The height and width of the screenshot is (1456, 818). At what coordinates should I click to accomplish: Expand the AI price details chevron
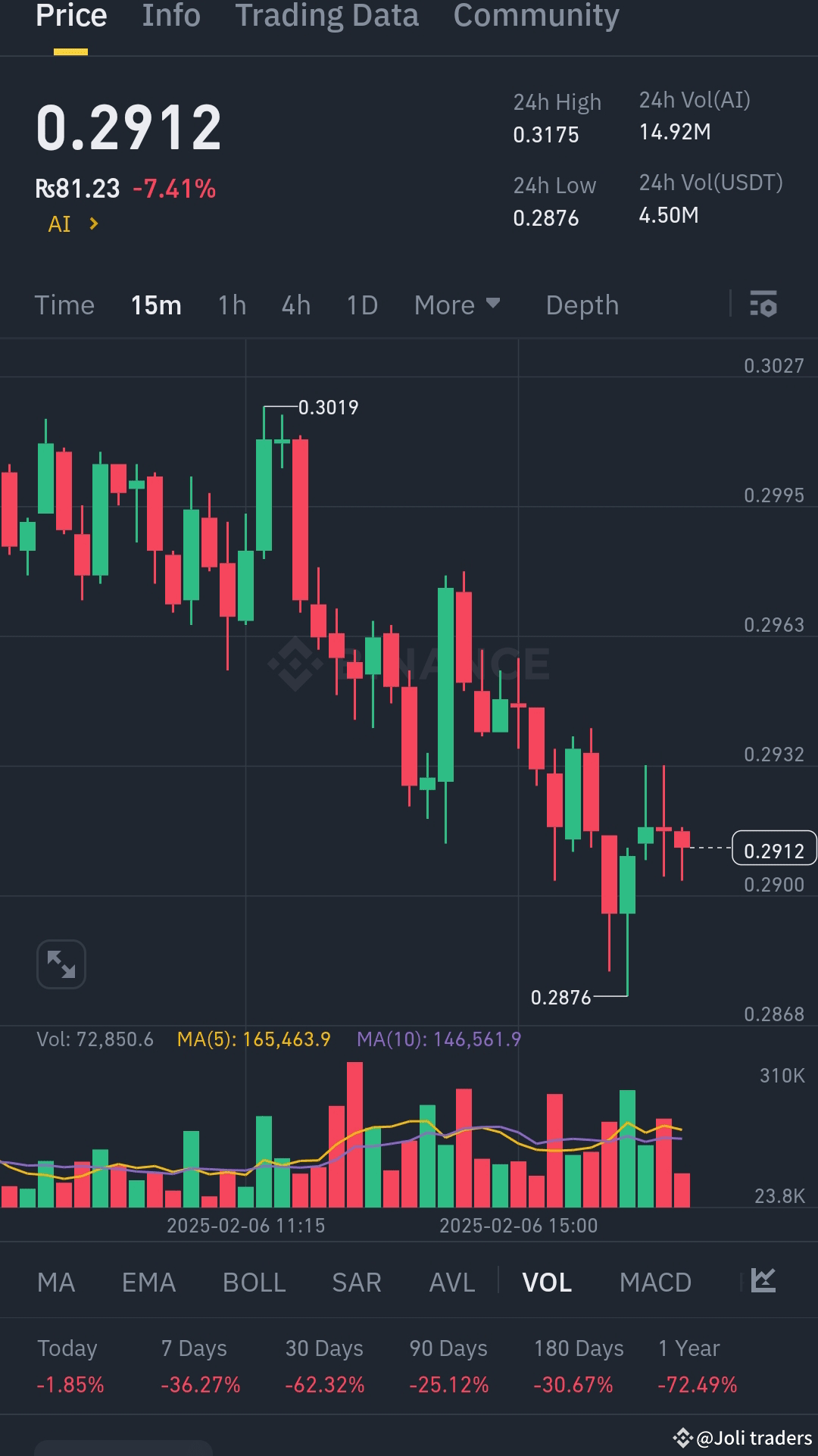[94, 223]
